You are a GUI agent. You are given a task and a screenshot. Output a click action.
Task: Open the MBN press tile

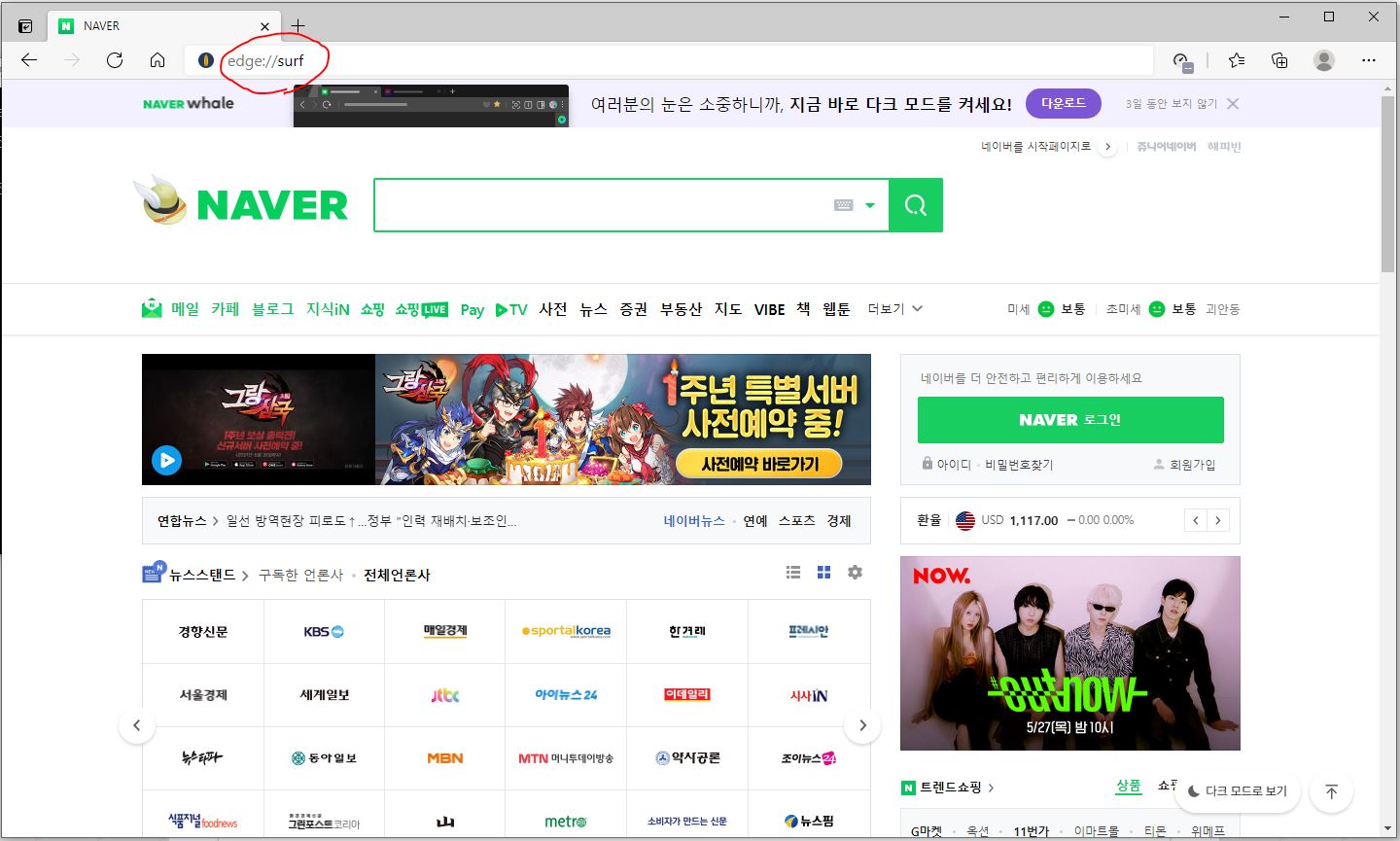pyautogui.click(x=445, y=758)
